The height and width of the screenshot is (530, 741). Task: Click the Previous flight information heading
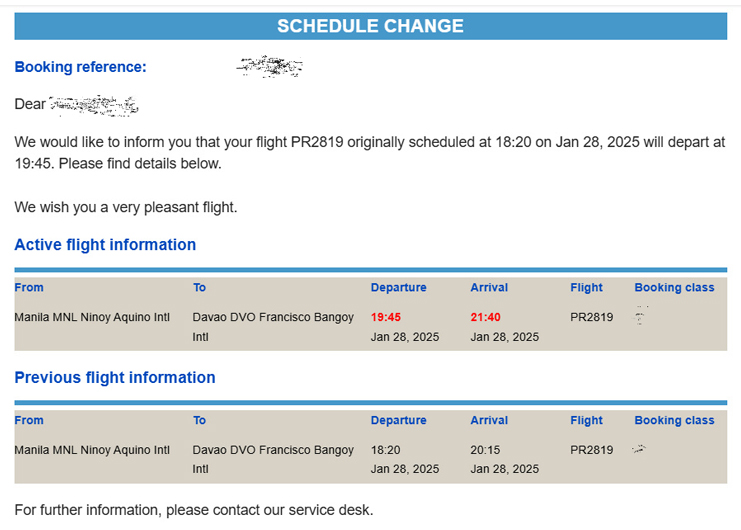115,377
